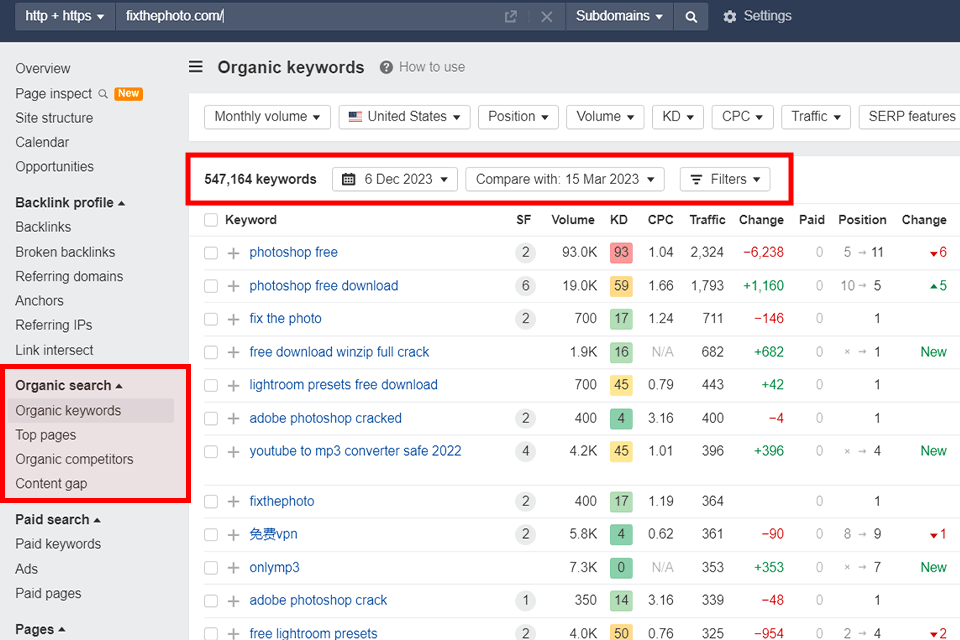Open Organic competitors in sidebar
This screenshot has width=960, height=640.
click(74, 459)
